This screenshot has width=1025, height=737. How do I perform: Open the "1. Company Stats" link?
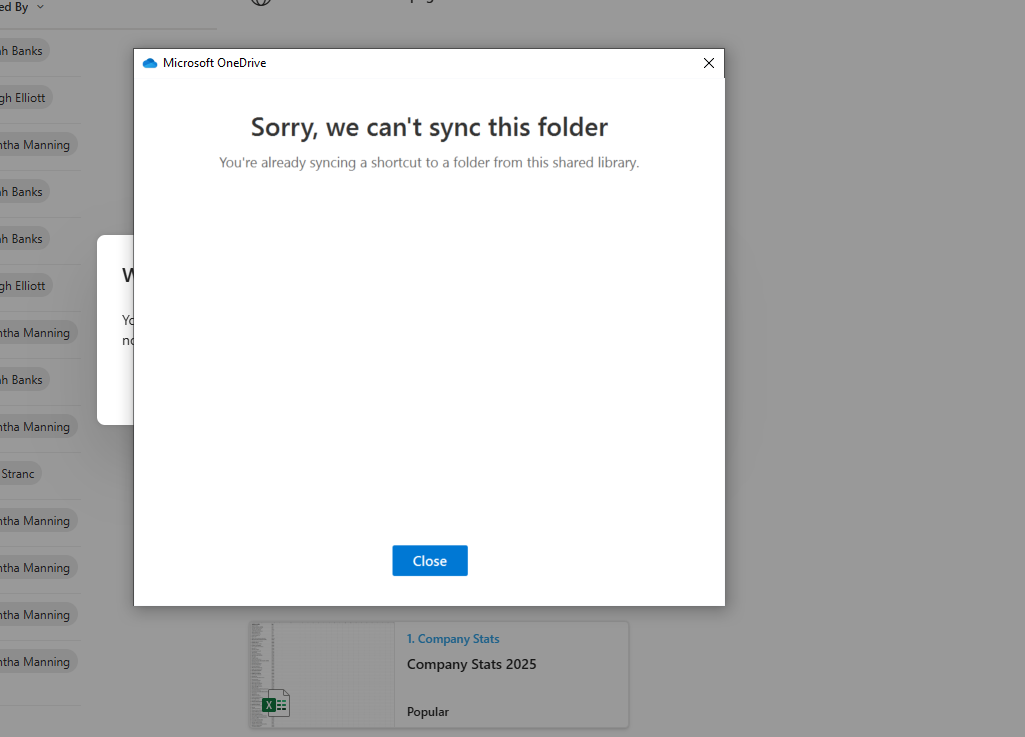coord(453,639)
